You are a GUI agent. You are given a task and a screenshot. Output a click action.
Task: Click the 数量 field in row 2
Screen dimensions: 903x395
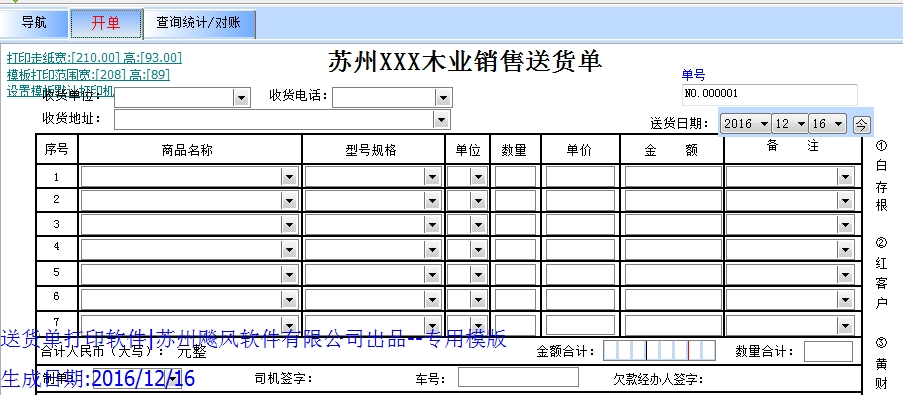click(515, 200)
